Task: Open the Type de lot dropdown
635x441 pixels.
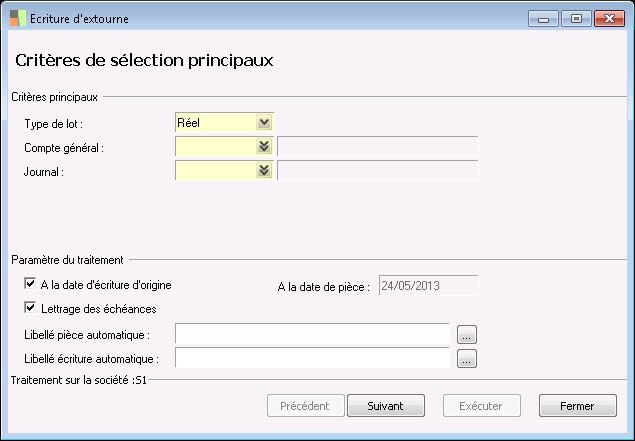Action: click(x=264, y=122)
